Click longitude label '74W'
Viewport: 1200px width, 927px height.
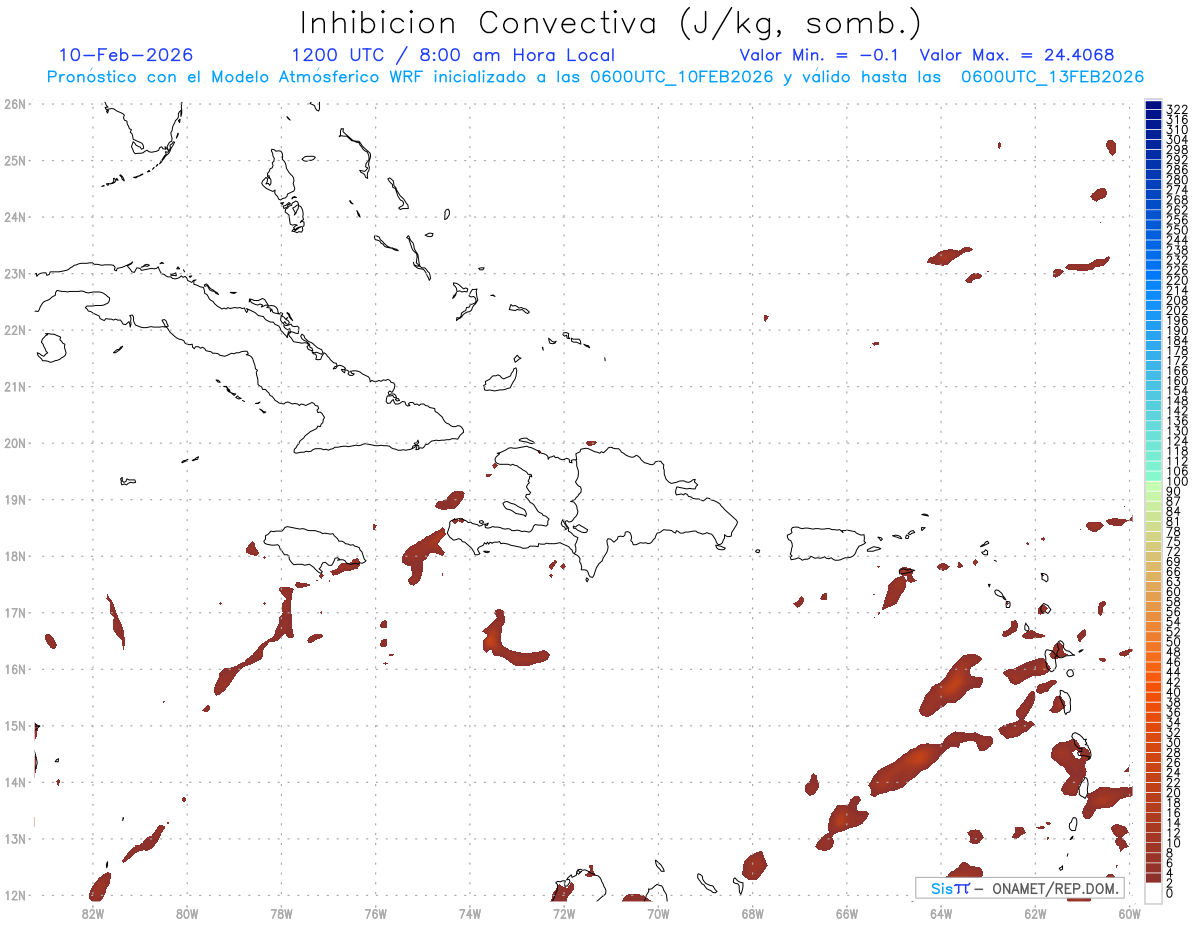470,913
